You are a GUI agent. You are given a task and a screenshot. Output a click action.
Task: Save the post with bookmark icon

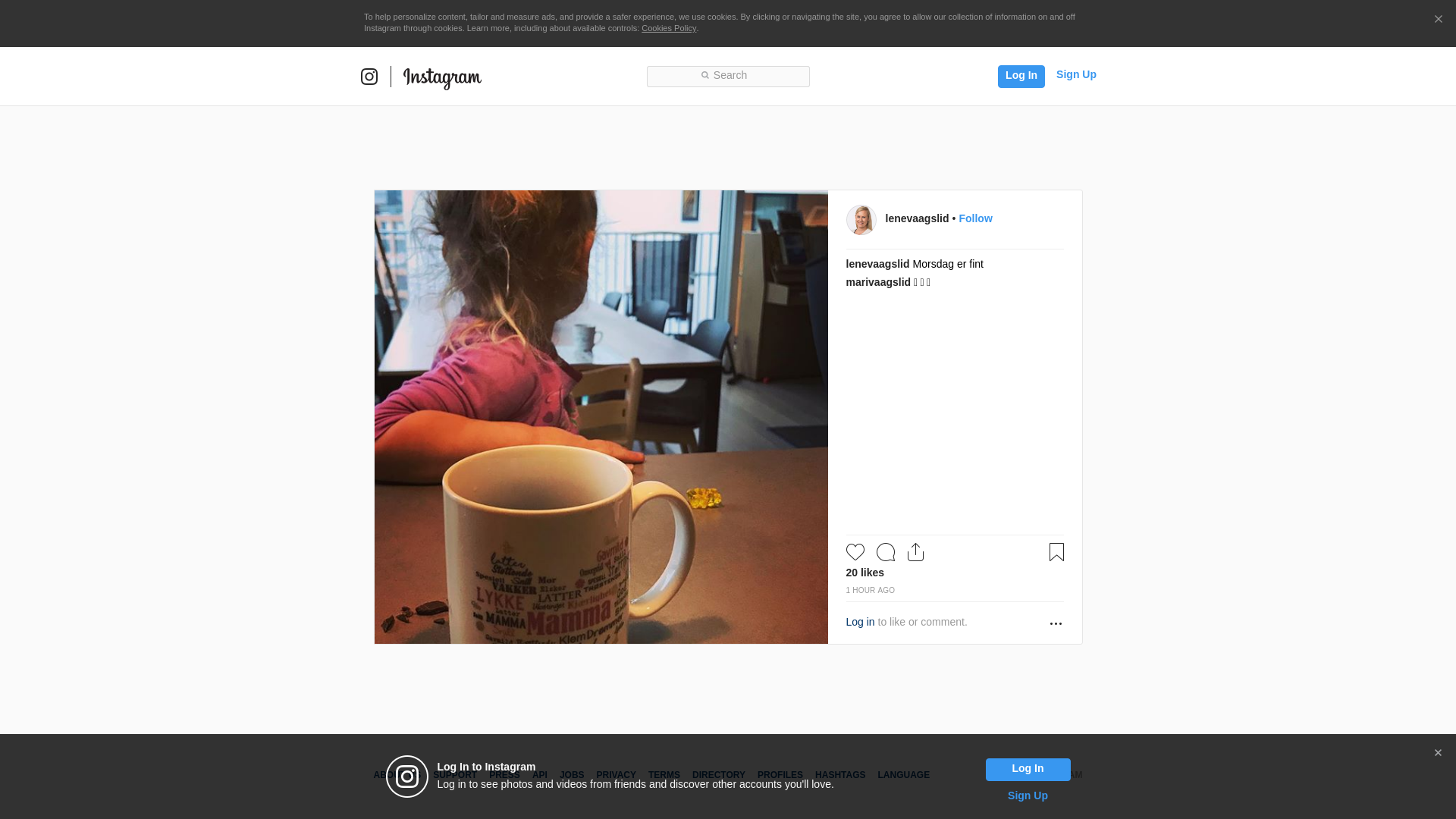1056,552
